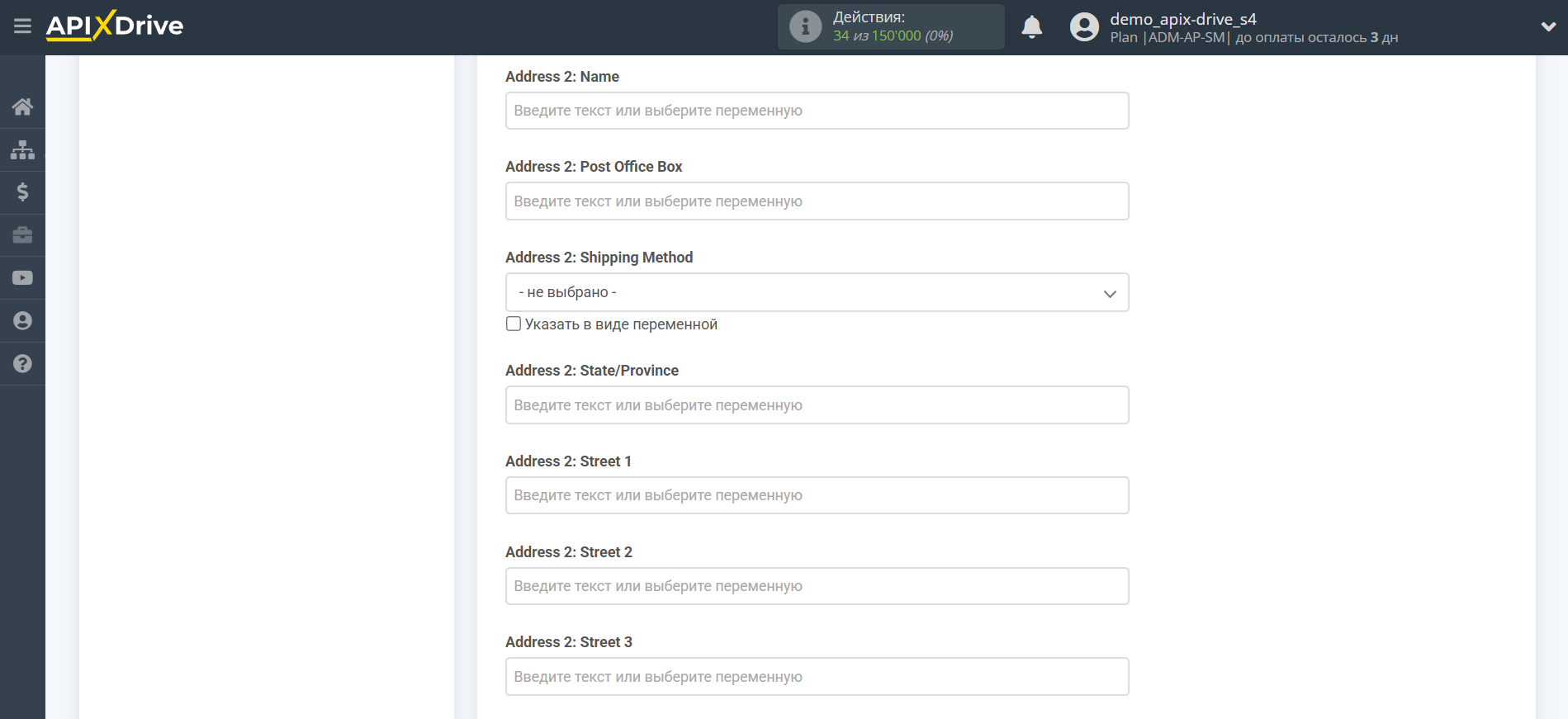Screen dimensions: 1568x719
Task: Click the user avatar in the header
Action: coord(1084,26)
